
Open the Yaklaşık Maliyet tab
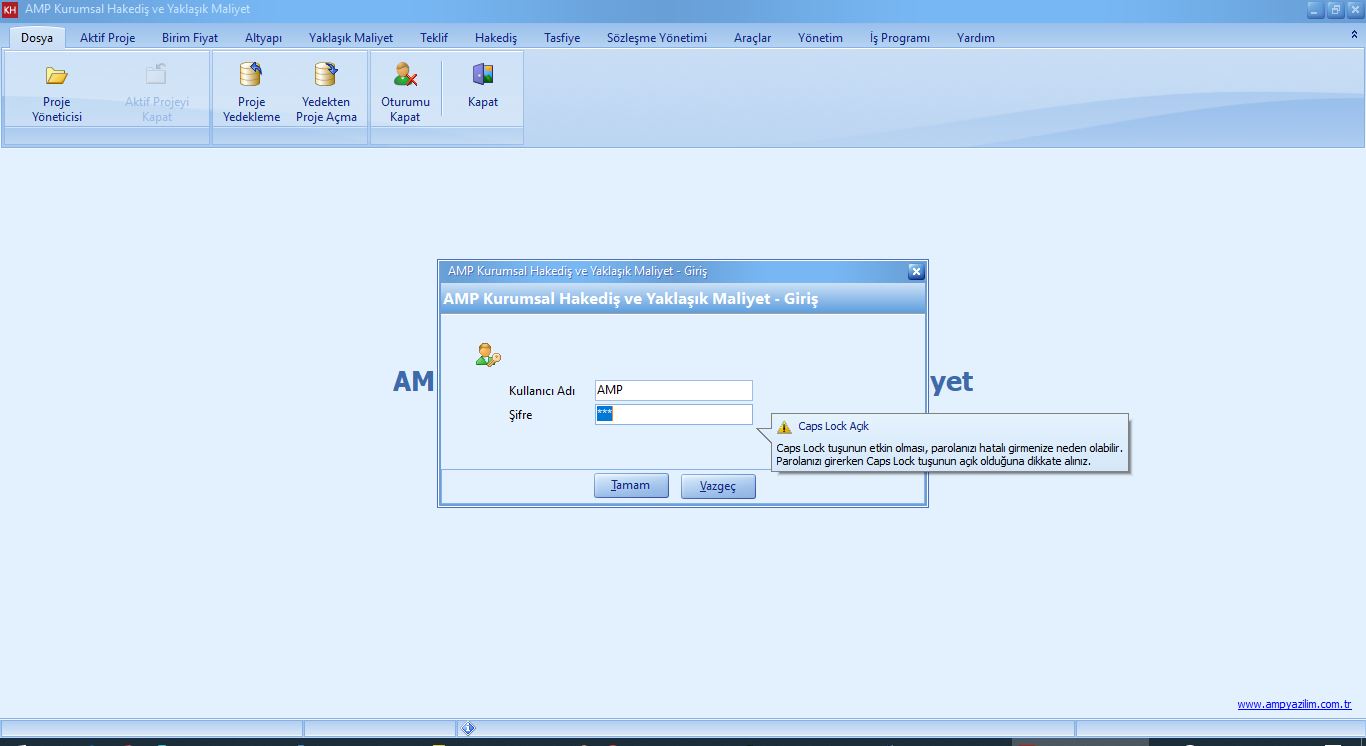pyautogui.click(x=351, y=38)
